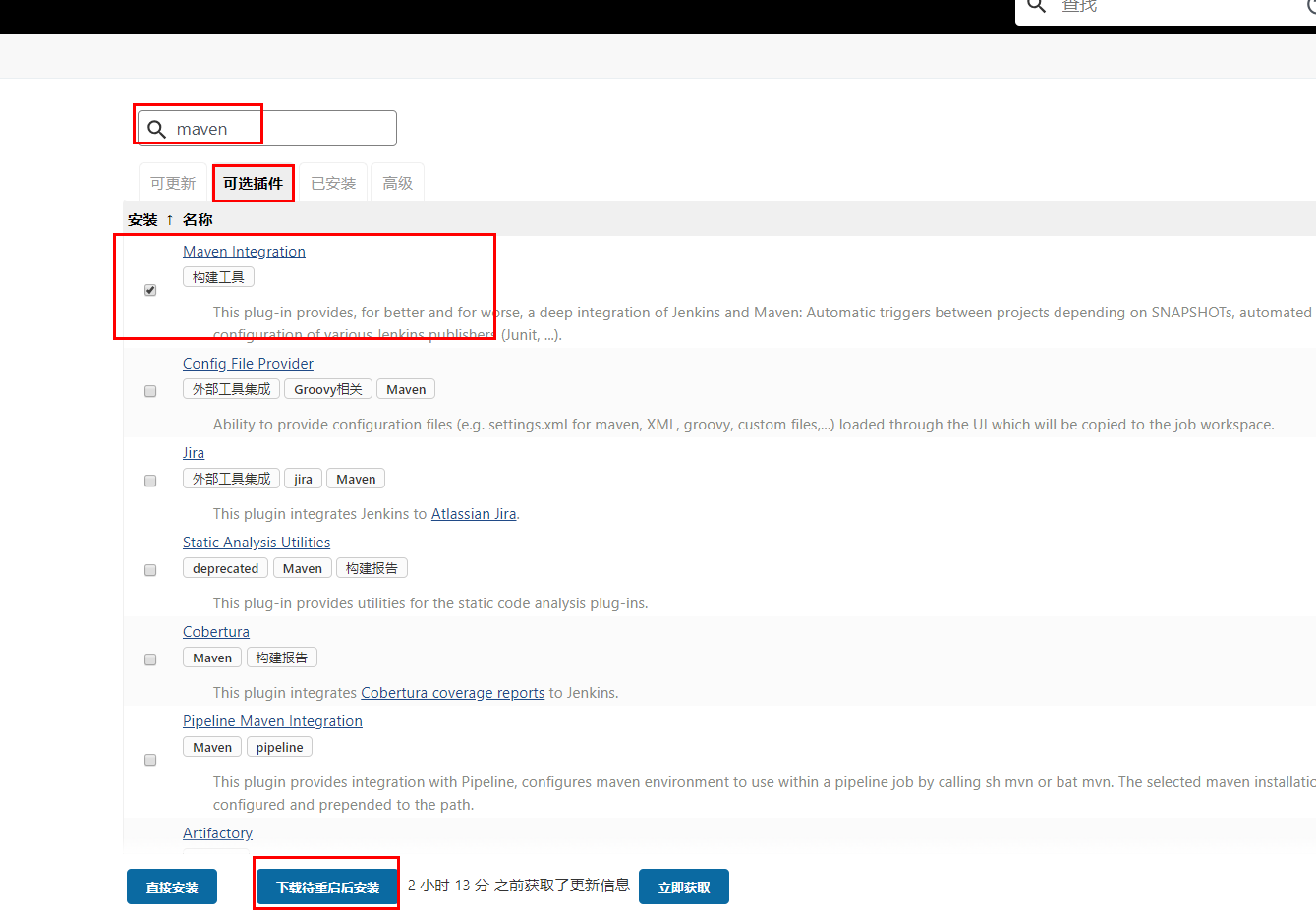Click the 下载待重启后安装 button
The width and height of the screenshot is (1316, 915).
click(x=327, y=886)
